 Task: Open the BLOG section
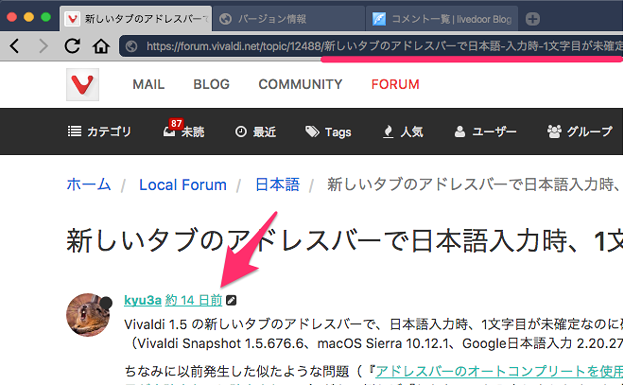point(211,84)
